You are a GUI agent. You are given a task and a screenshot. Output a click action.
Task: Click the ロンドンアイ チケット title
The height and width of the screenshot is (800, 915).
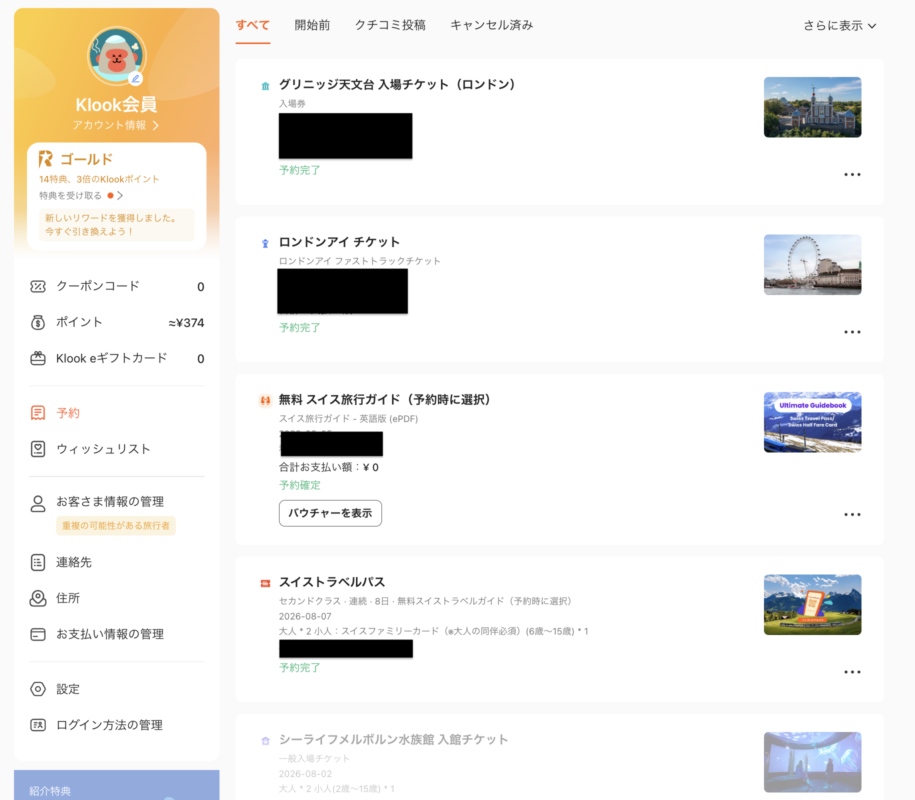[339, 242]
